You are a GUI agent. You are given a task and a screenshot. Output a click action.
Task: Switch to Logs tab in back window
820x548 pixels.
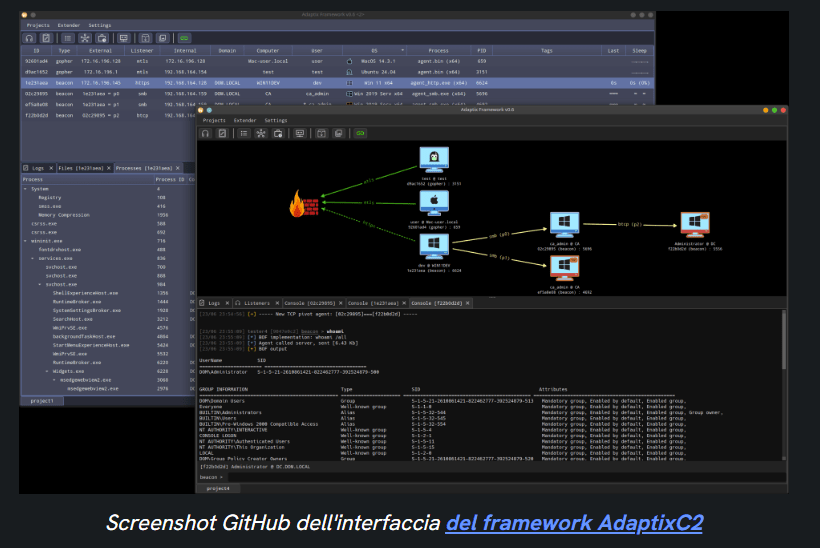[x=35, y=168]
